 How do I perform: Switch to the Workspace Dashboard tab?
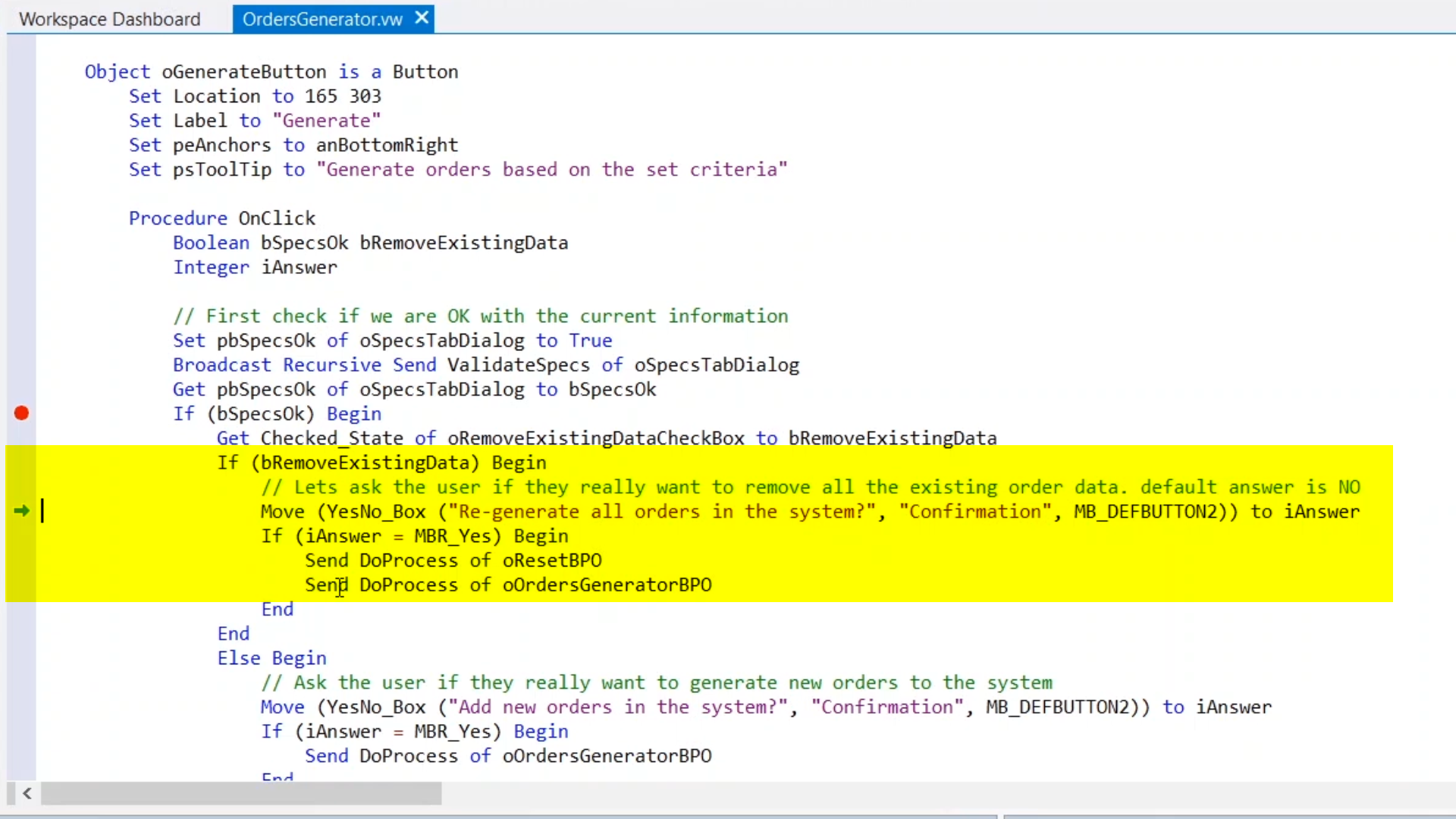pyautogui.click(x=109, y=19)
